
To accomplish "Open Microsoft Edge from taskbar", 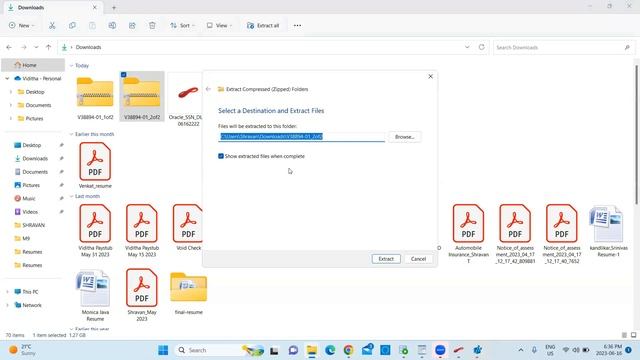I will pyautogui.click(x=330, y=350).
